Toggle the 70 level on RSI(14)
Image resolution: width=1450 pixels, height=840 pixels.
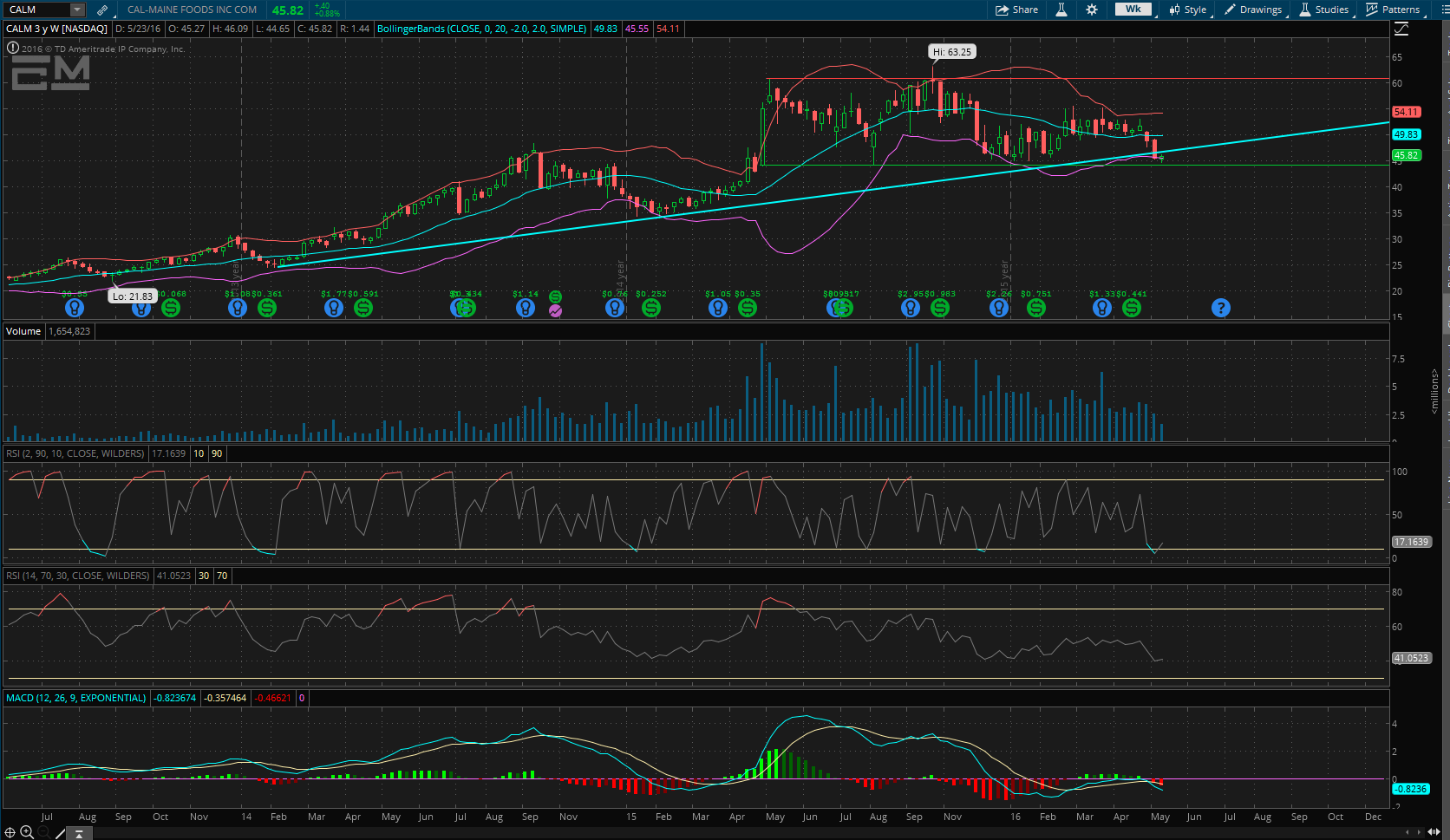pos(222,576)
